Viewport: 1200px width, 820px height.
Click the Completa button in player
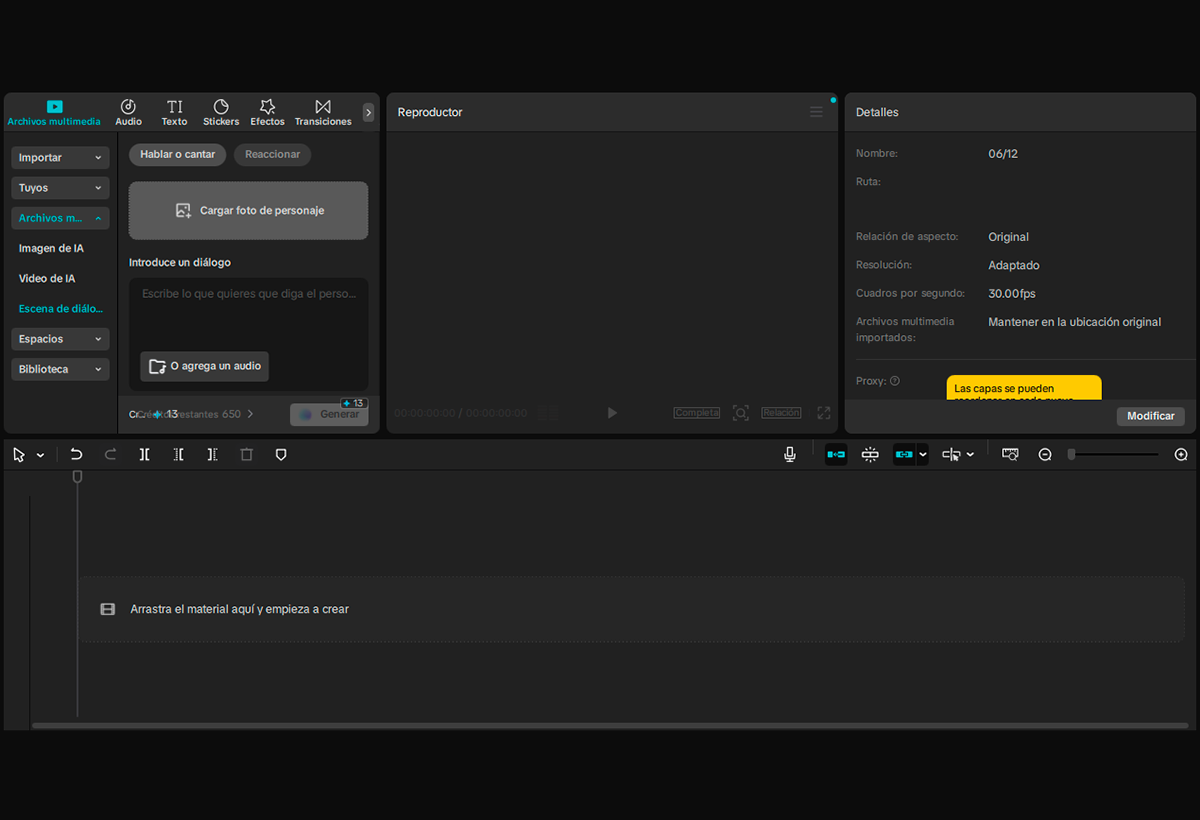coord(697,413)
